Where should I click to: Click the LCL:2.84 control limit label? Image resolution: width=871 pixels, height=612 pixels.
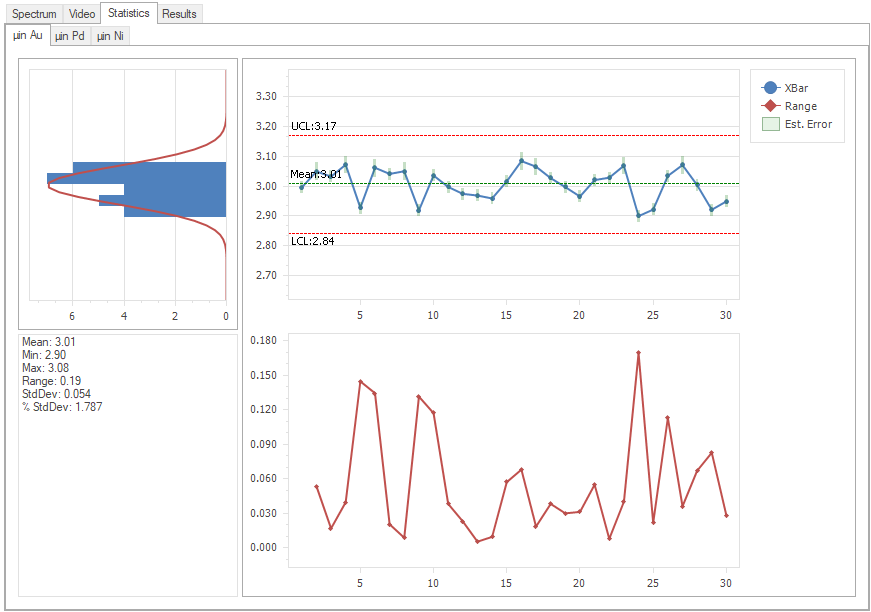pos(313,242)
